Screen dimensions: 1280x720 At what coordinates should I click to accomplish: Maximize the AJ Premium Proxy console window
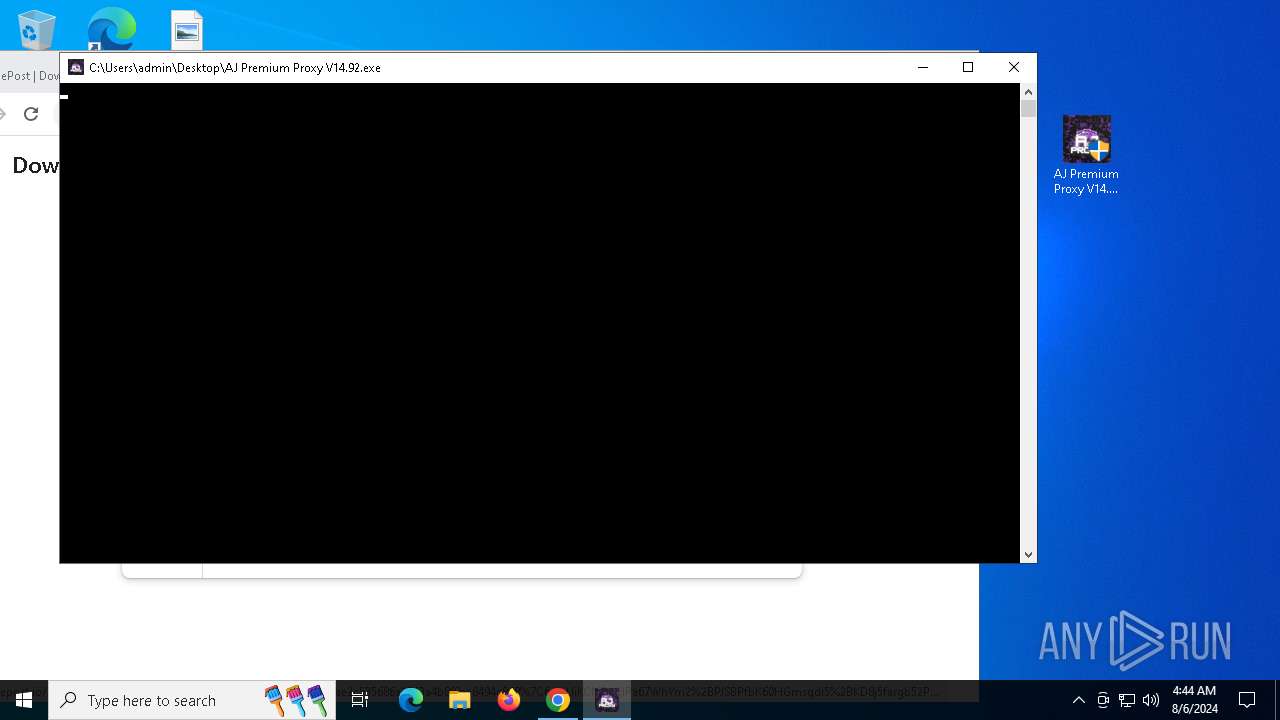click(968, 67)
